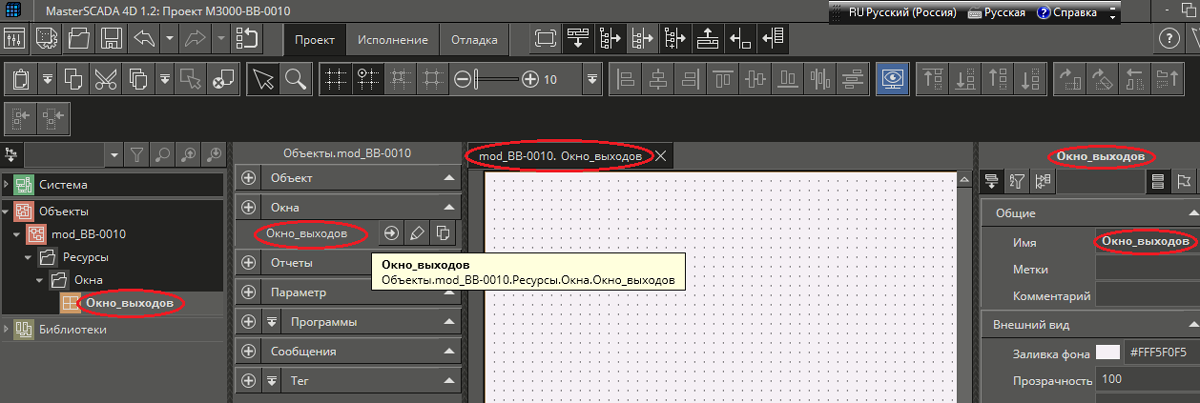Image resolution: width=1200 pixels, height=403 pixels.
Task: Select the arrow pointer tool
Action: pyautogui.click(x=263, y=79)
